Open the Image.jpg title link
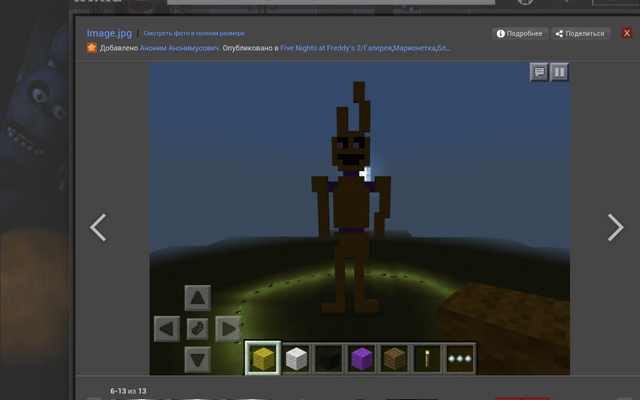Screen dimensions: 640x400 tap(109, 33)
